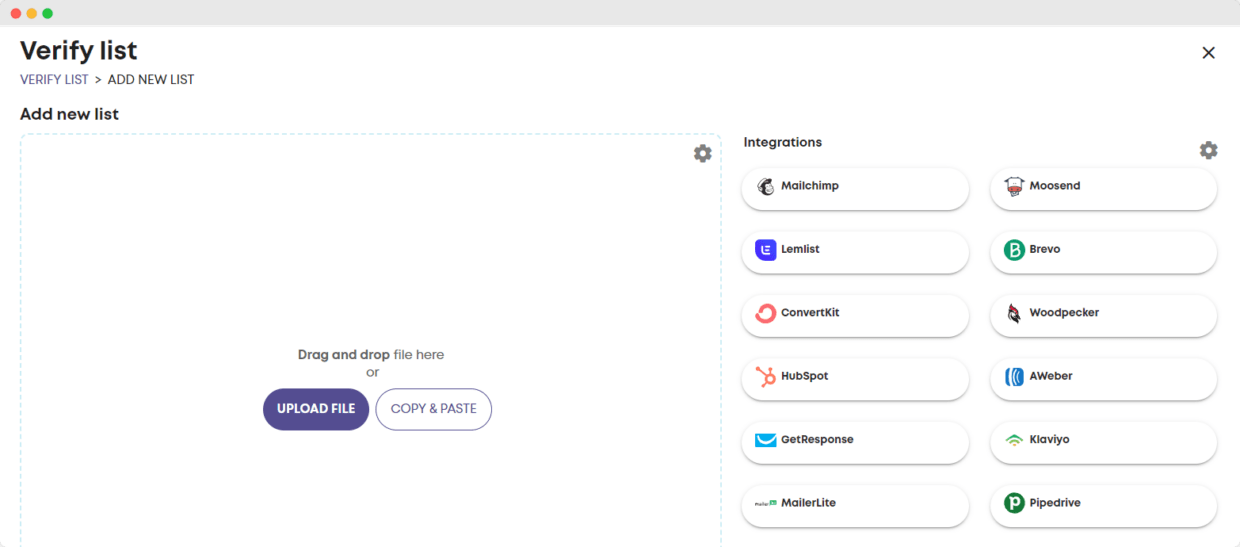Choose the COPY & PASTE option

433,409
